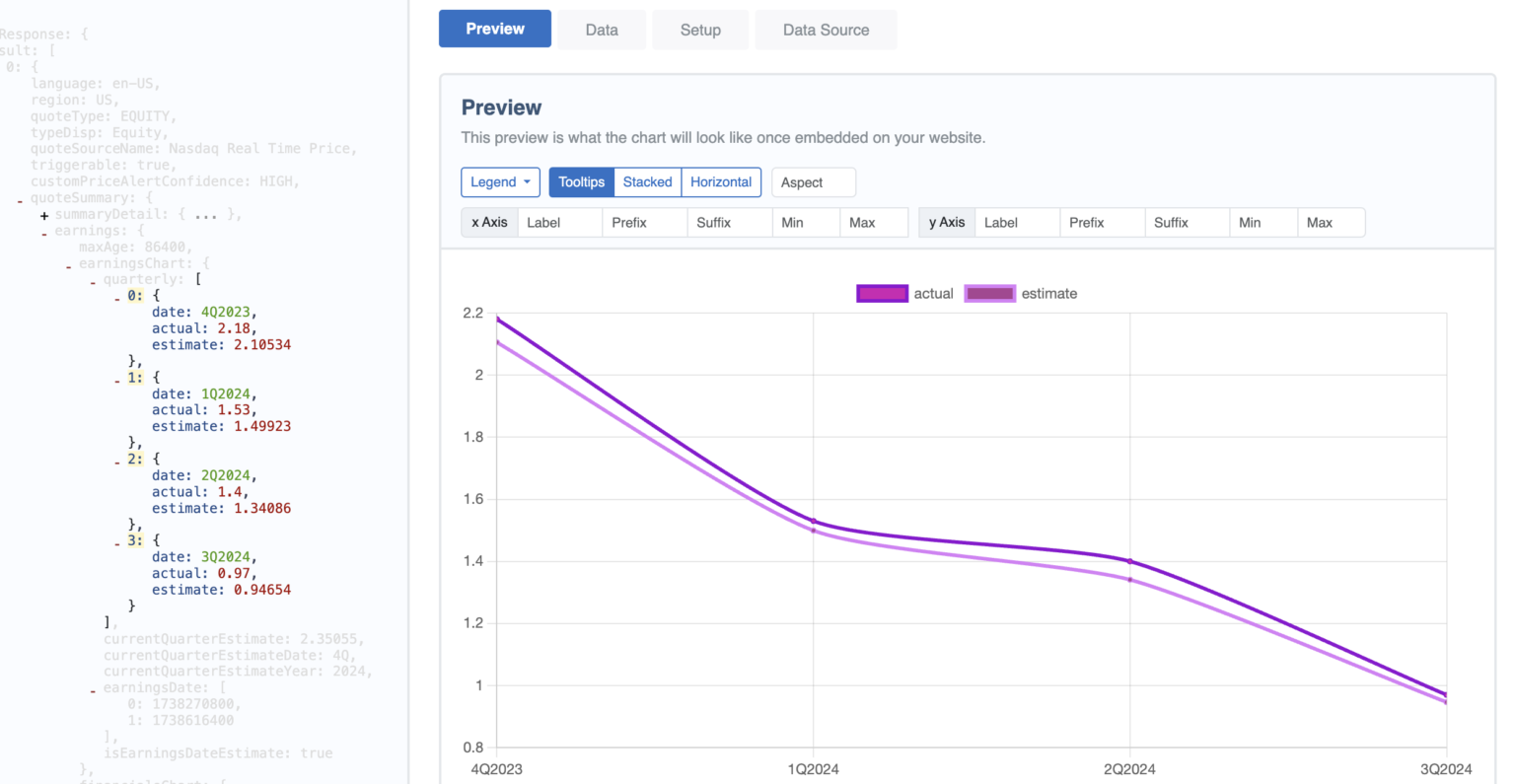Screen dimensions: 1515x784
Task: Select the estimate value 1.34086
Action: [x=262, y=508]
